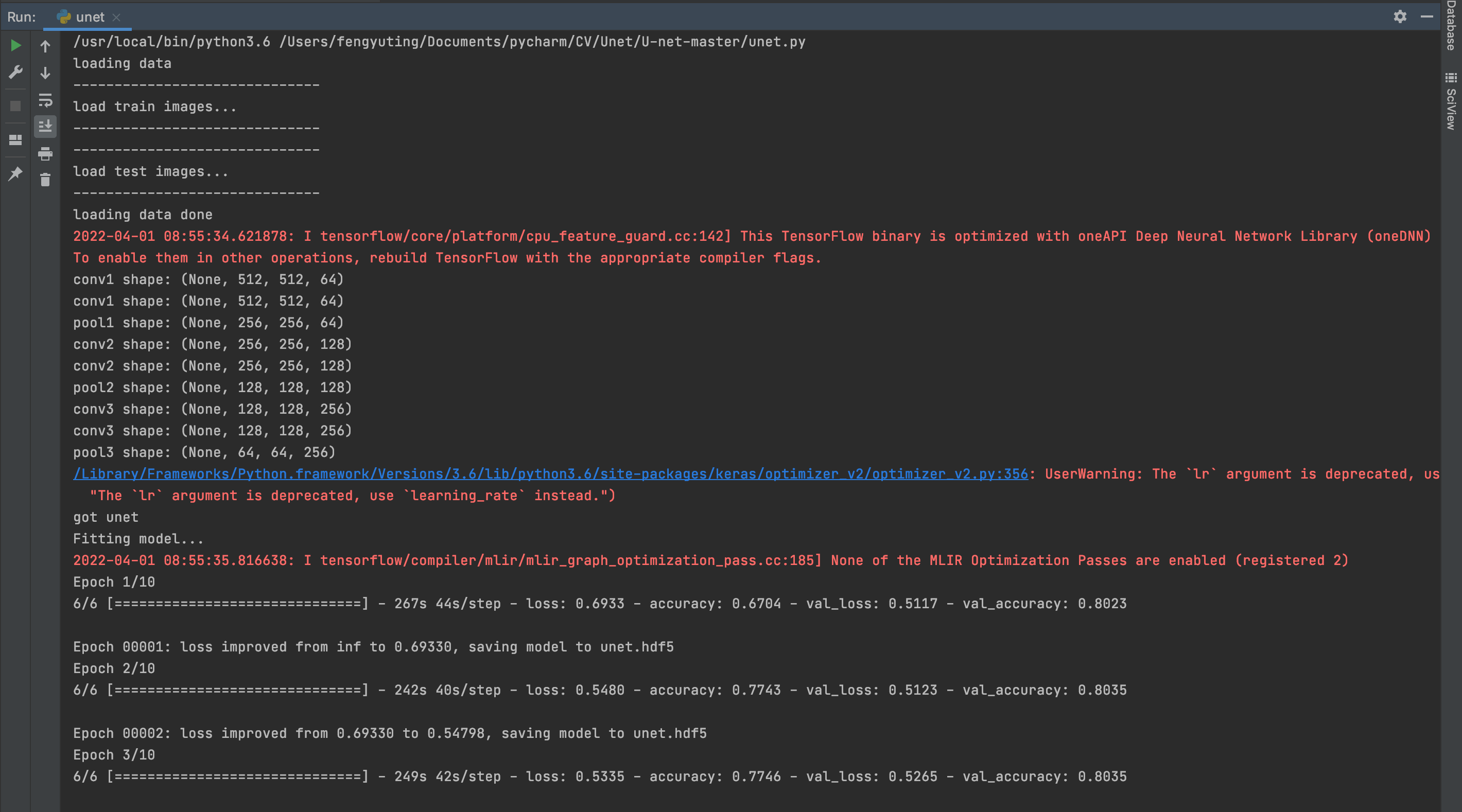Screen dimensions: 1462x812
Task: Toggle pin tab for Run panel
Action: click(x=15, y=173)
